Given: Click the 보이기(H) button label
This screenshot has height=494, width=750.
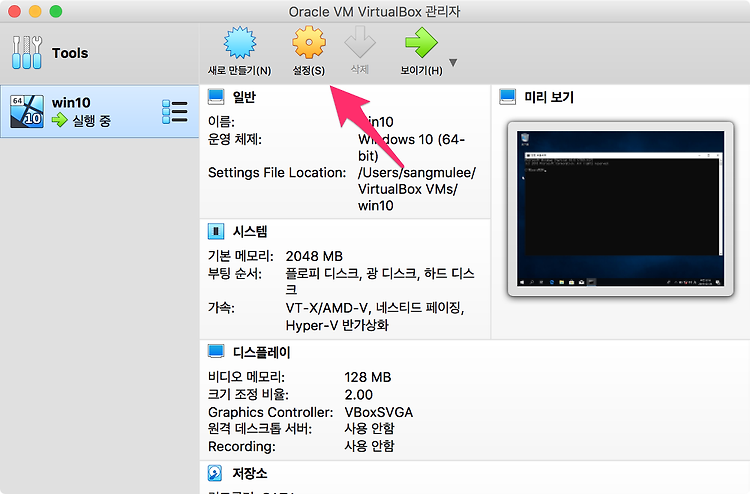Looking at the screenshot, I should (x=421, y=70).
